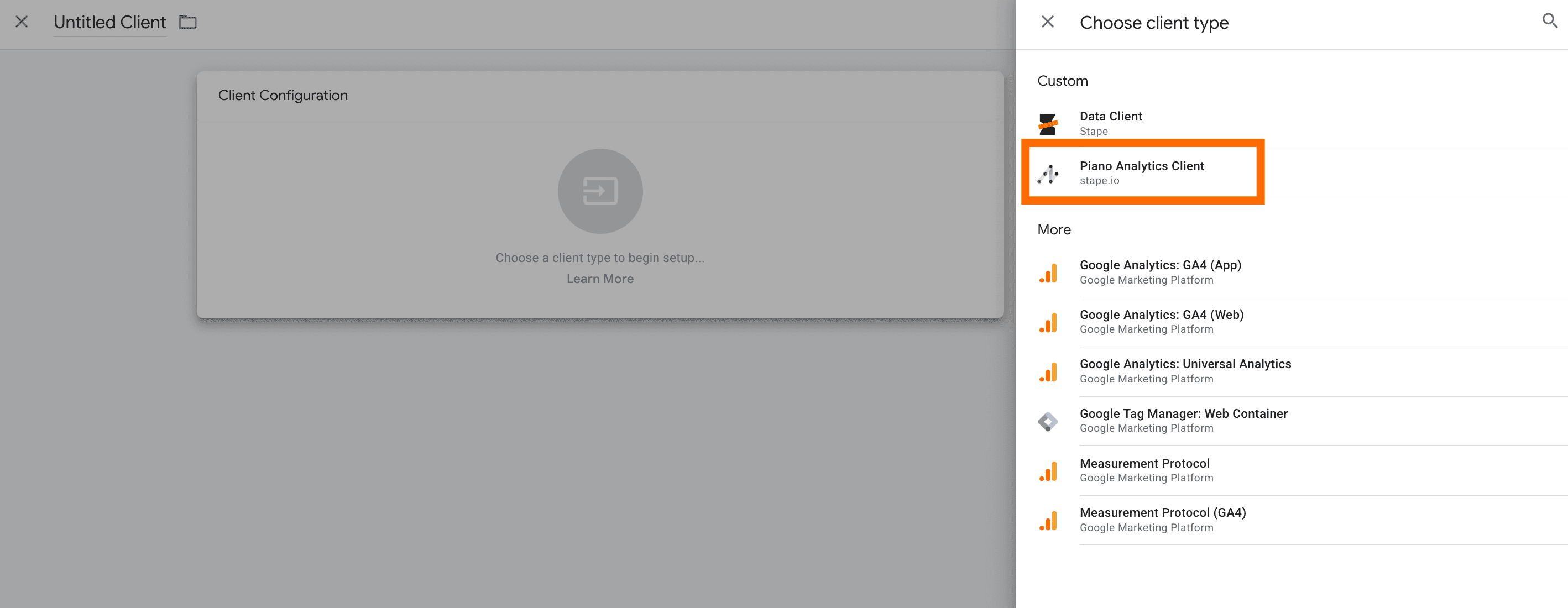
Task: Exit the Untitled Client editor
Action: 22,22
